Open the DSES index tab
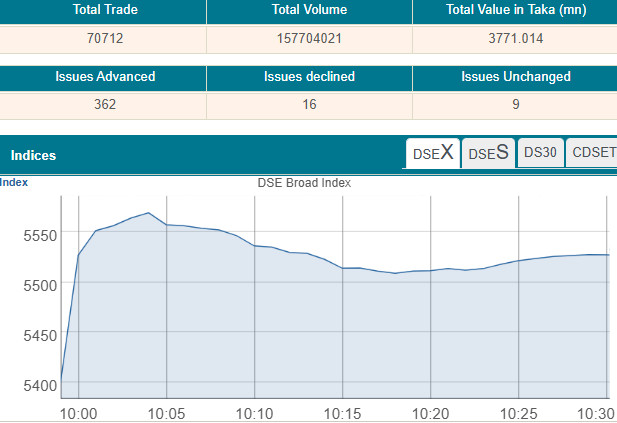 (488, 153)
